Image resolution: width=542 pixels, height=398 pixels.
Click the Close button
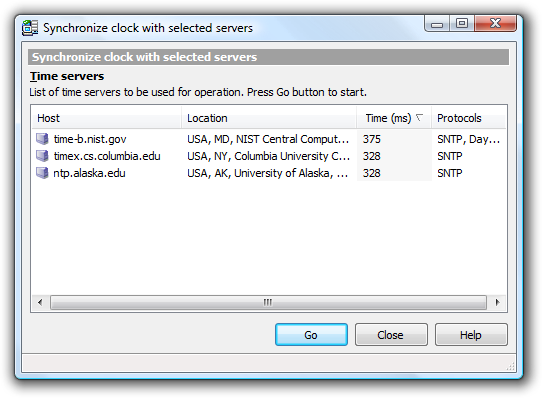(x=391, y=334)
